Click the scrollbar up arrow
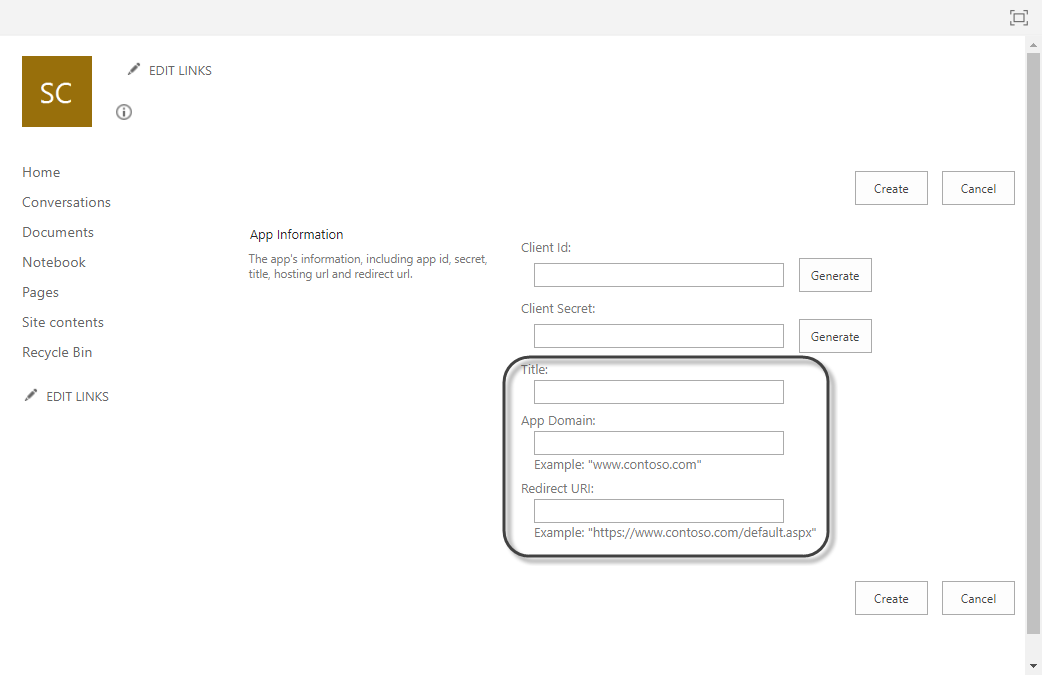The image size is (1042, 675). [x=1033, y=45]
